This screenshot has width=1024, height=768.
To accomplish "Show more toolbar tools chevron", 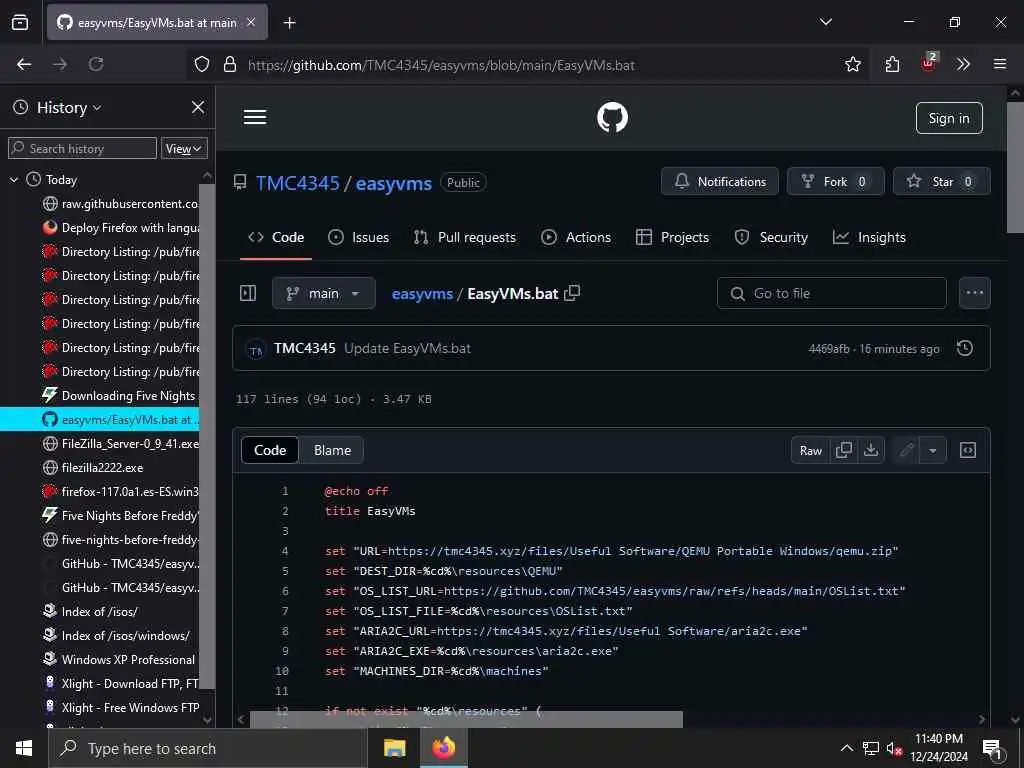I will [x=963, y=64].
